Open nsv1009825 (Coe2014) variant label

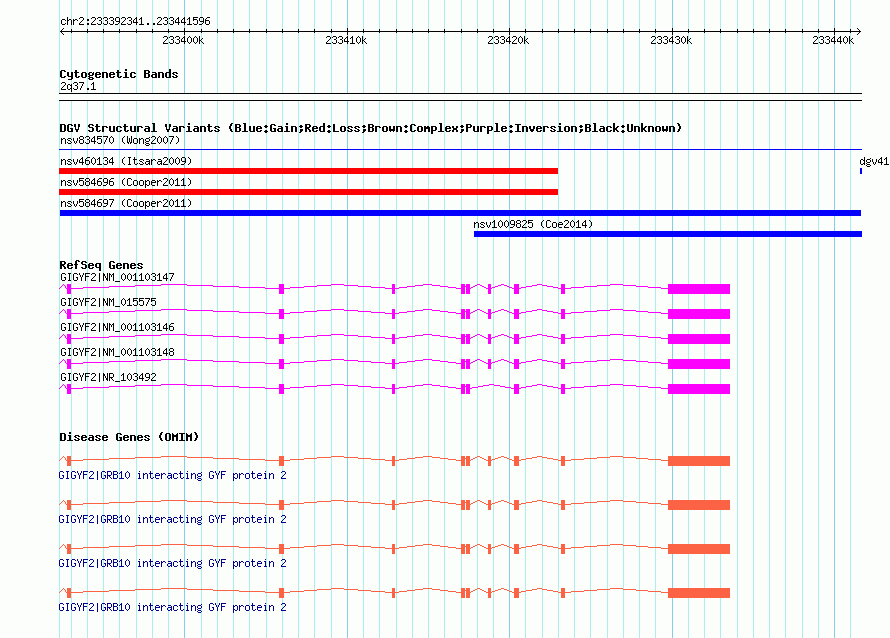pyautogui.click(x=533, y=224)
